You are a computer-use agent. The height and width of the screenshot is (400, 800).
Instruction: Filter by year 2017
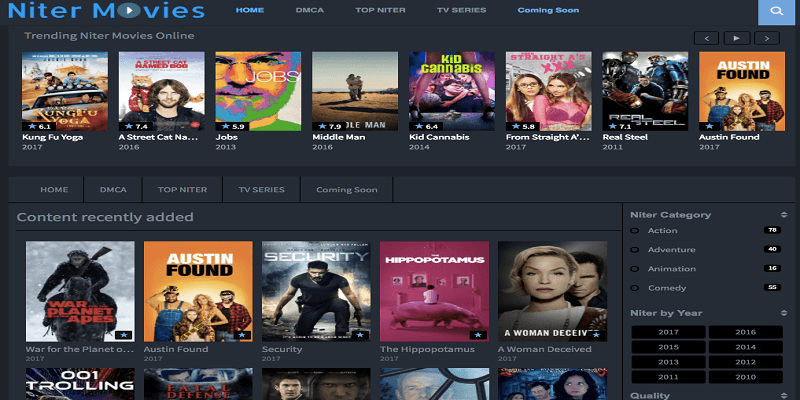coord(668,332)
